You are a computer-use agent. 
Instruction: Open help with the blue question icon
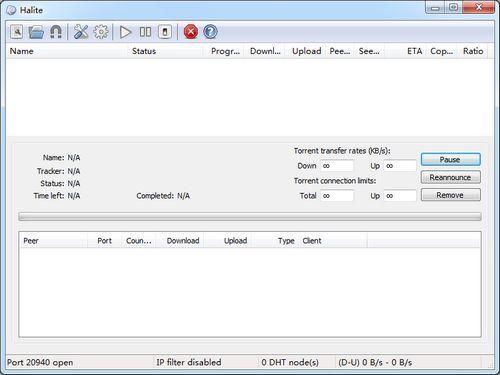click(210, 32)
